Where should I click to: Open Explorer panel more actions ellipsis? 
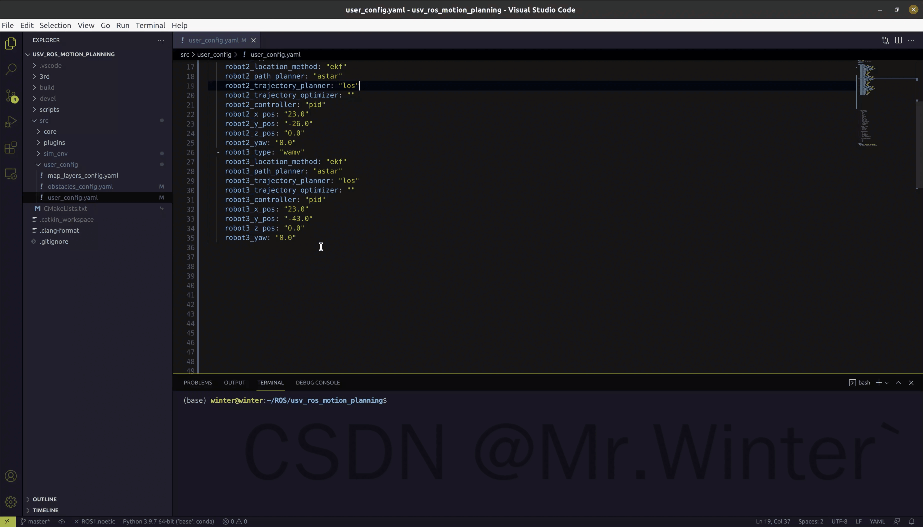pos(161,40)
